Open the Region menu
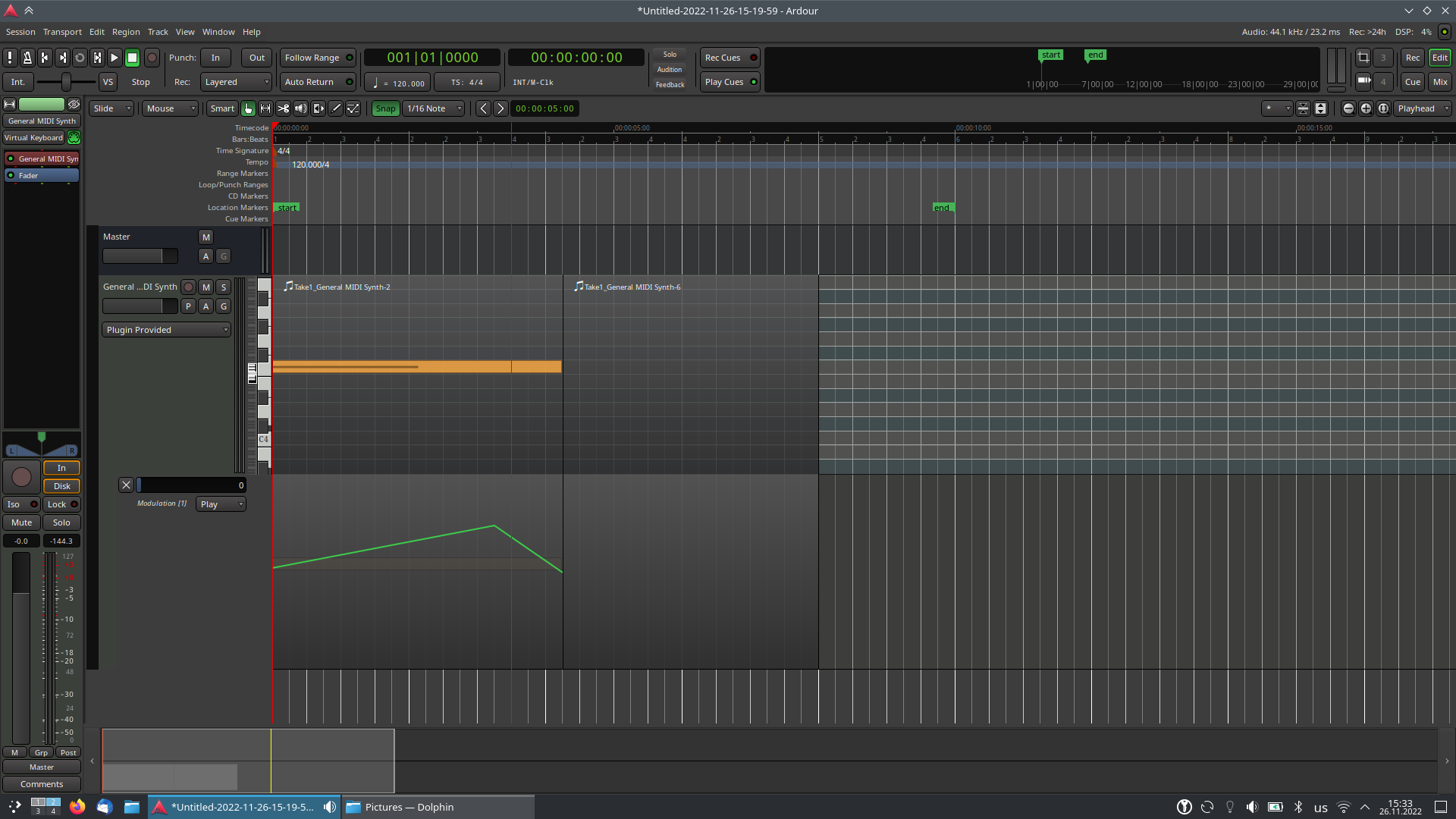The image size is (1456, 819). 126,32
